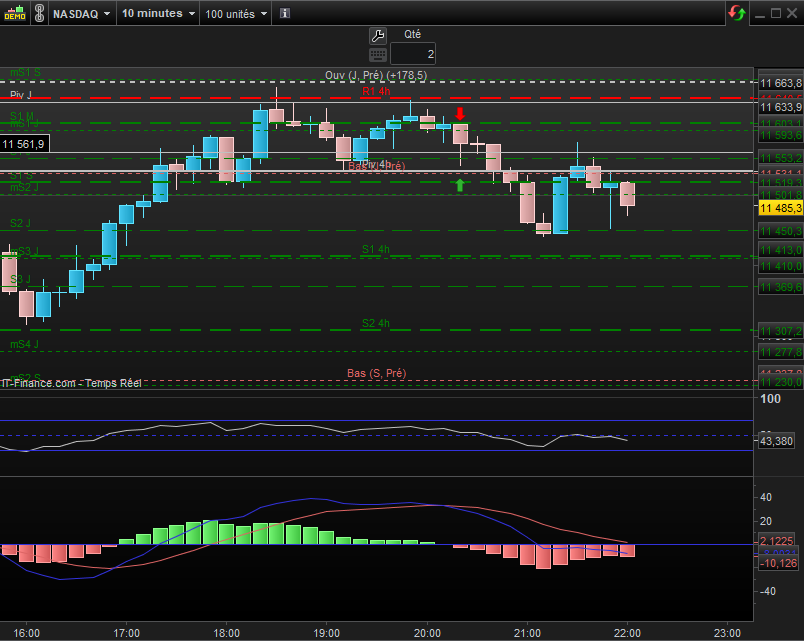Click the green up arrow signal marker
804x641 pixels.
coord(460,185)
